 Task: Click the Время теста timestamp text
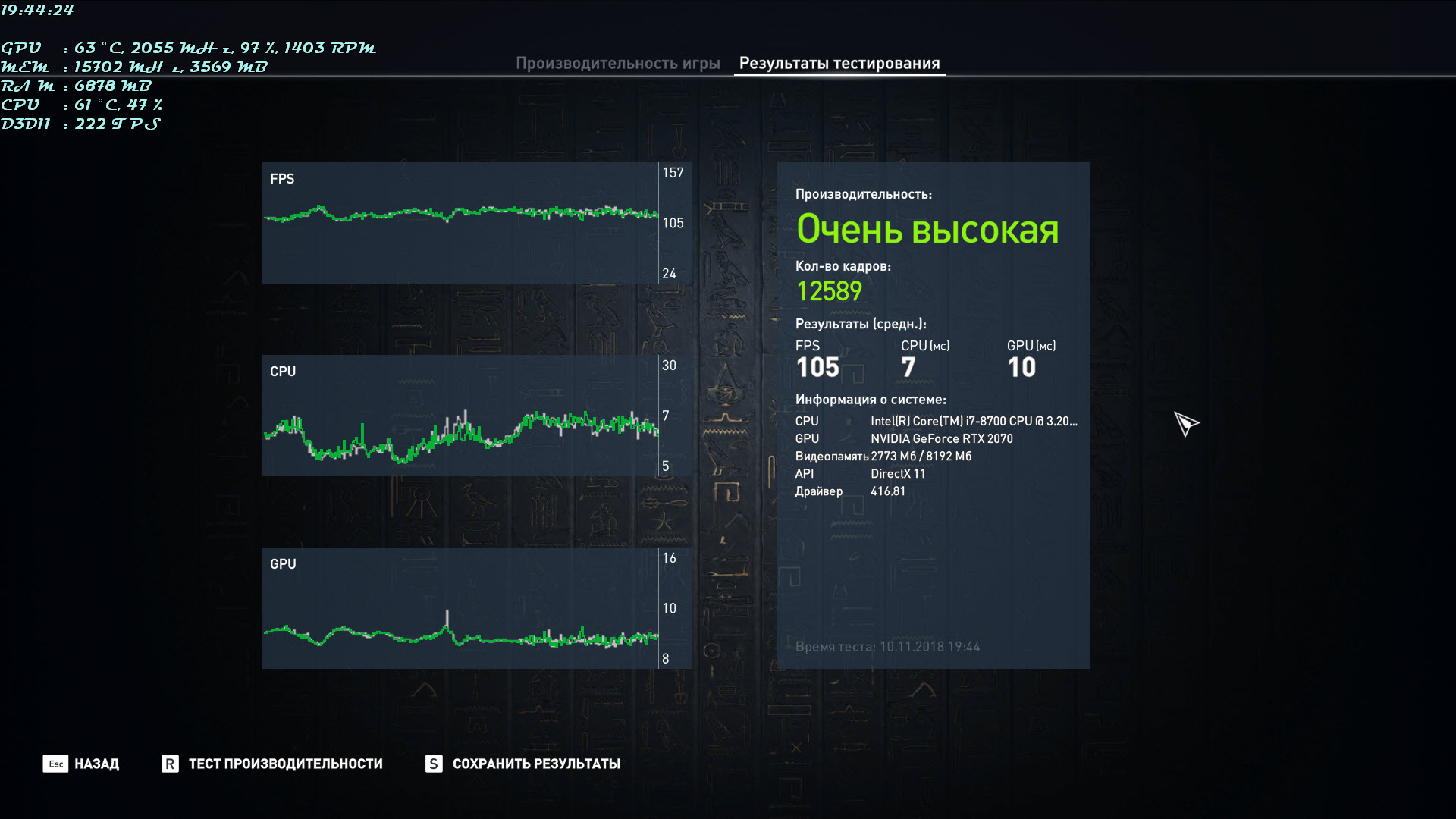tap(887, 647)
